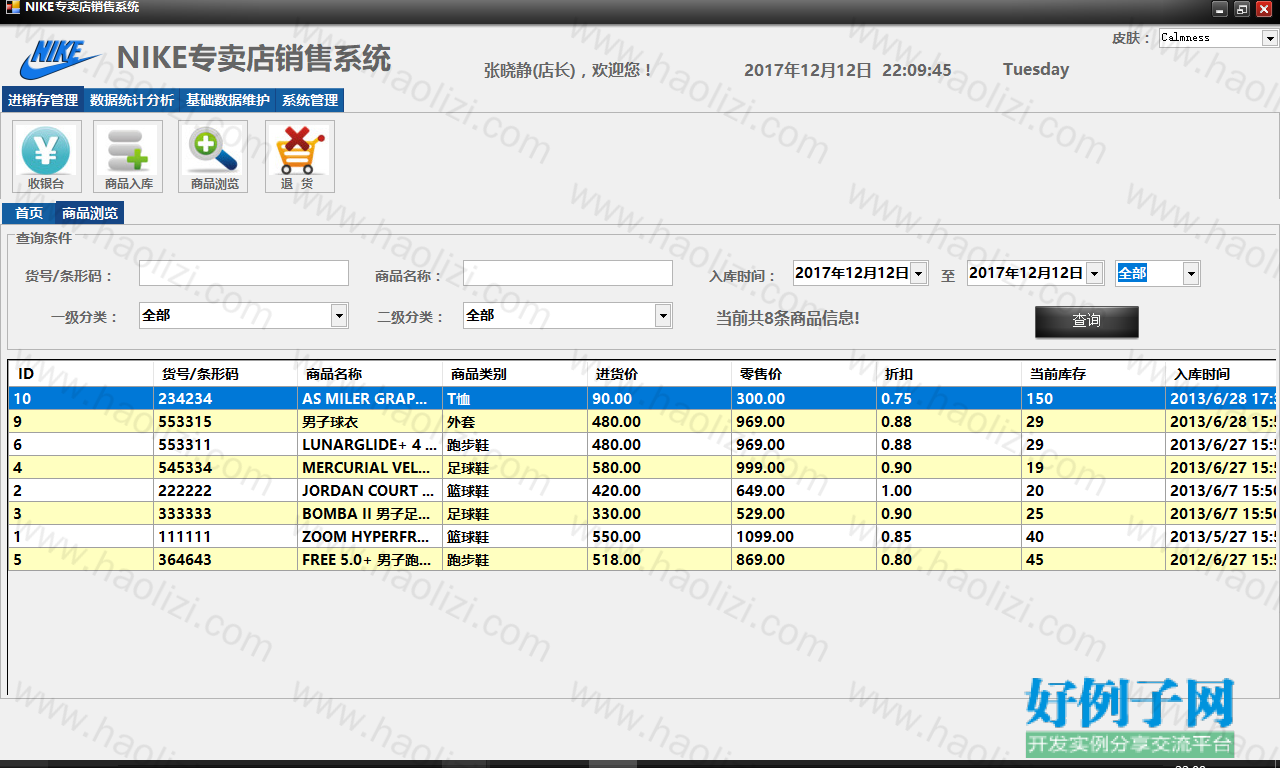Click the 当前共8条商品信息 status text
Viewport: 1280px width, 768px height.
pyautogui.click(x=788, y=318)
